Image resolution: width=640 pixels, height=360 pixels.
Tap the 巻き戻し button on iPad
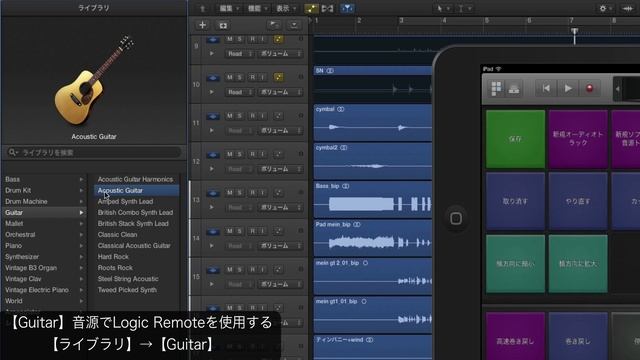coord(578,336)
